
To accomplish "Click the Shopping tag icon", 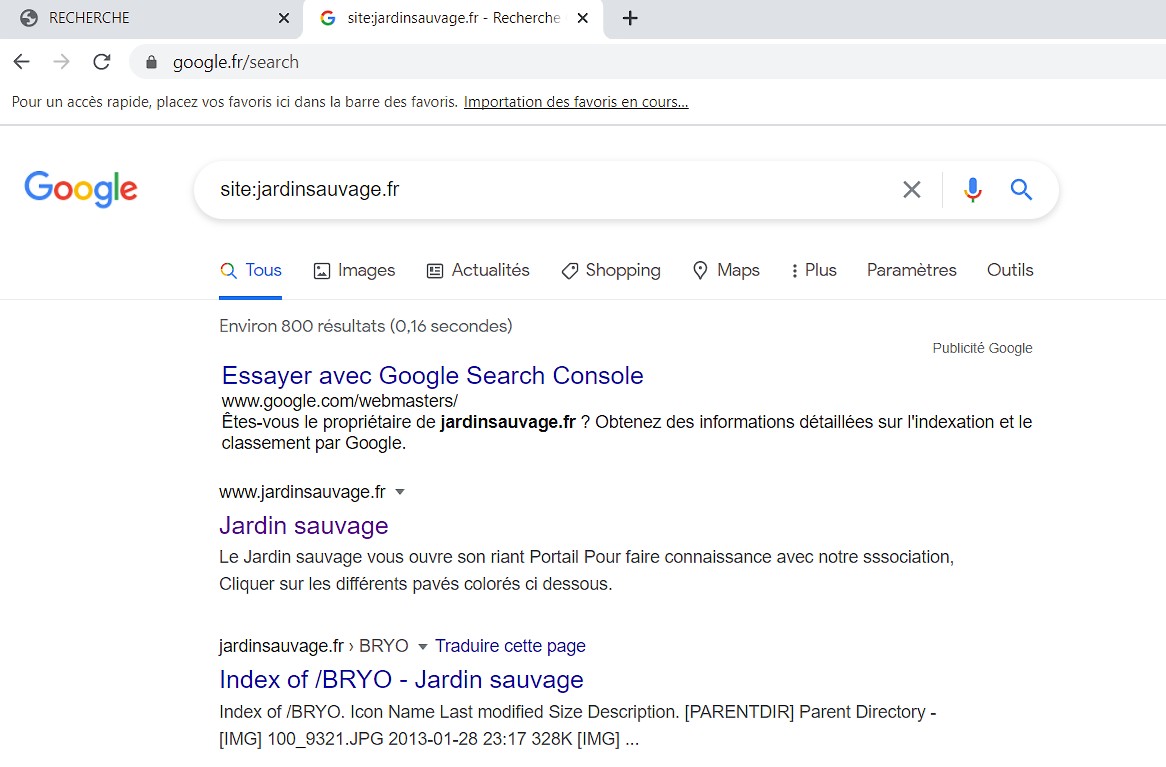I will (x=570, y=271).
